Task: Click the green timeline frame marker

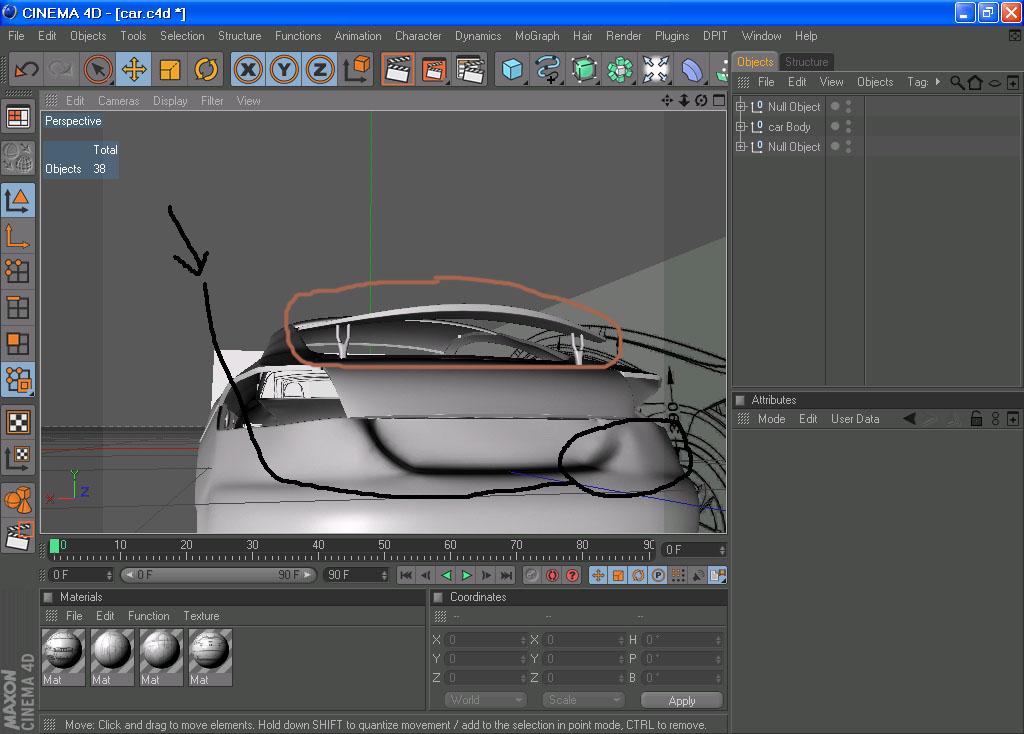Action: [55, 546]
